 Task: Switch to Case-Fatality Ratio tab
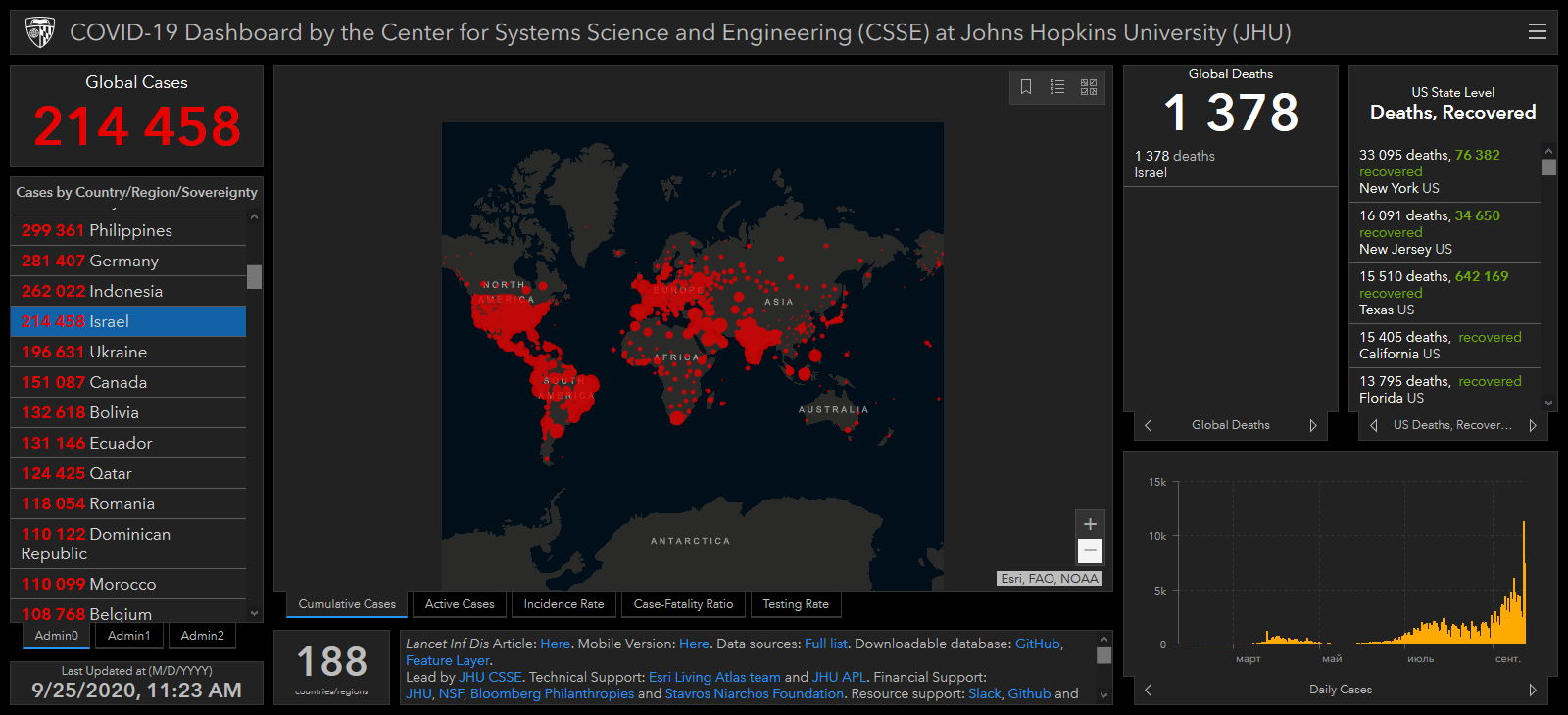pyautogui.click(x=683, y=604)
